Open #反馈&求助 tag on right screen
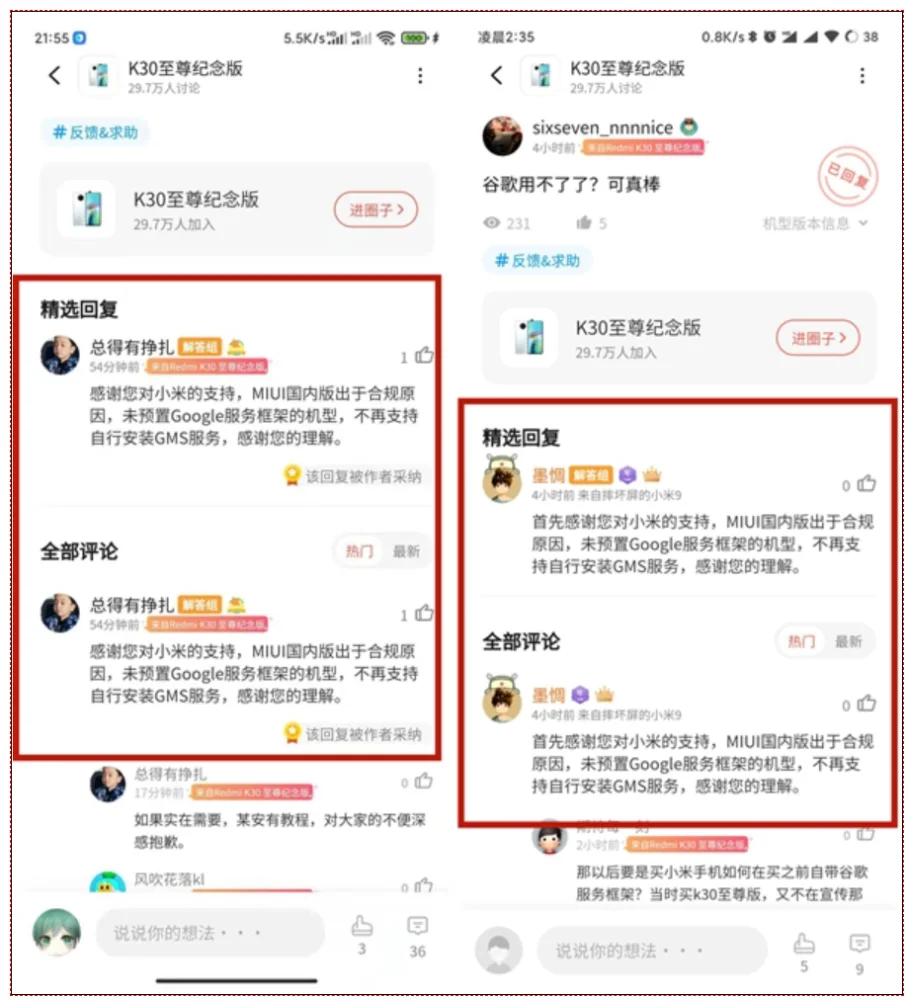 (537, 260)
